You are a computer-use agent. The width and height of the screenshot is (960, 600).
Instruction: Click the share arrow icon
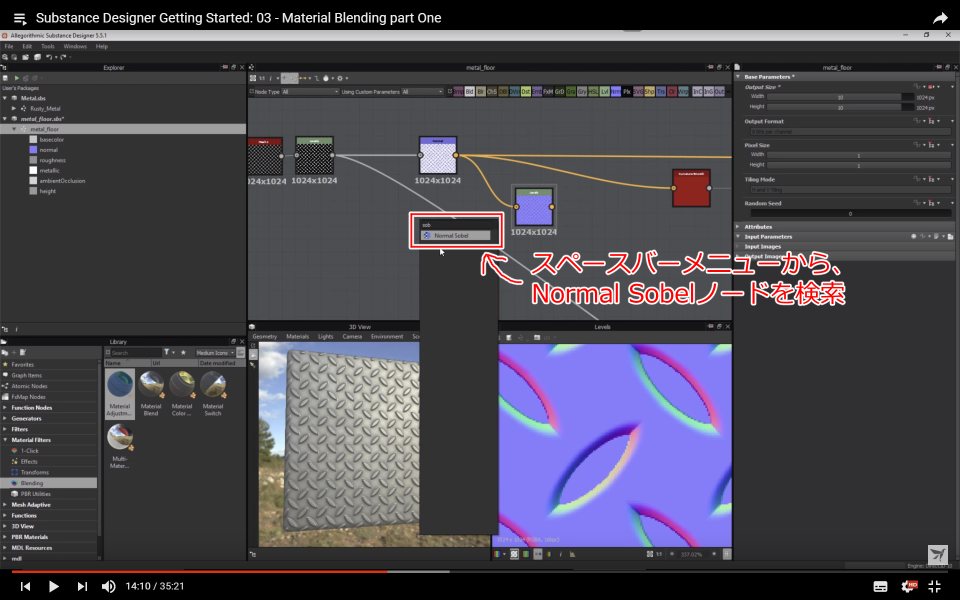pyautogui.click(x=940, y=18)
